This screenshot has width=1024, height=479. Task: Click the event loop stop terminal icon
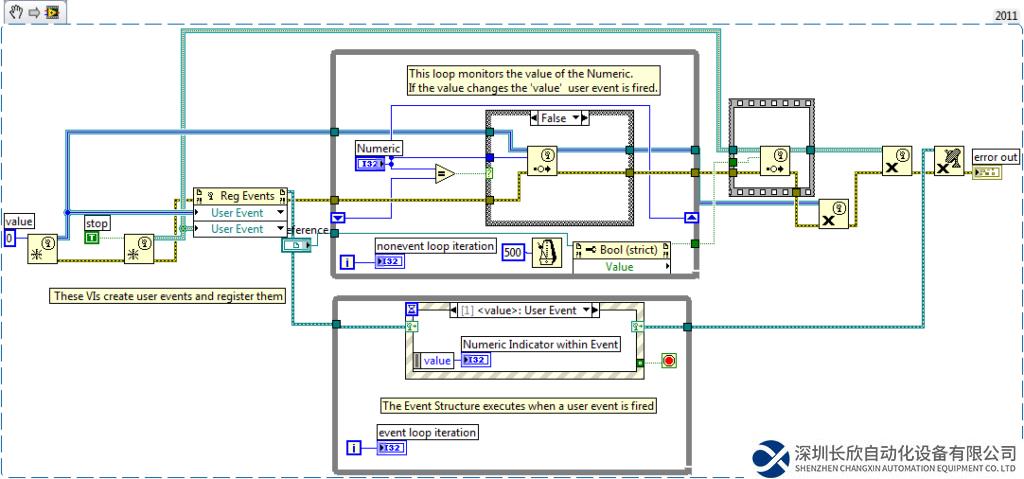668,360
